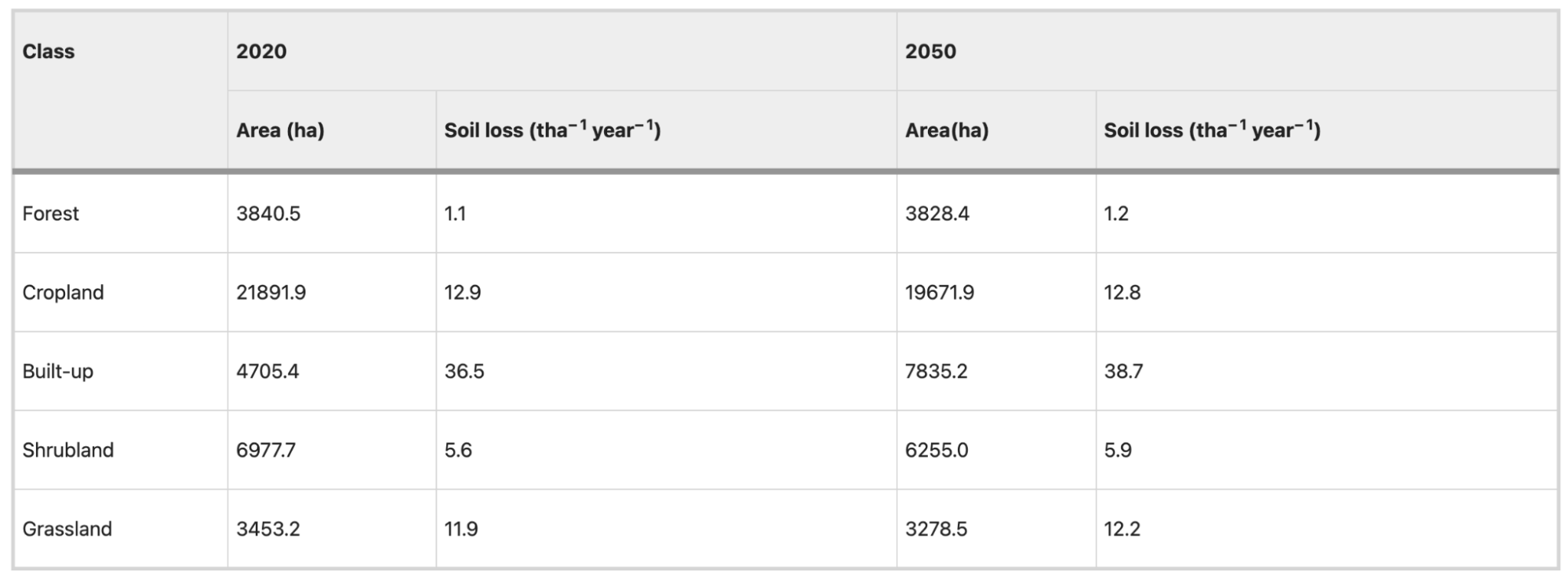Click the 2020 Area (ha) subheader

[280, 130]
